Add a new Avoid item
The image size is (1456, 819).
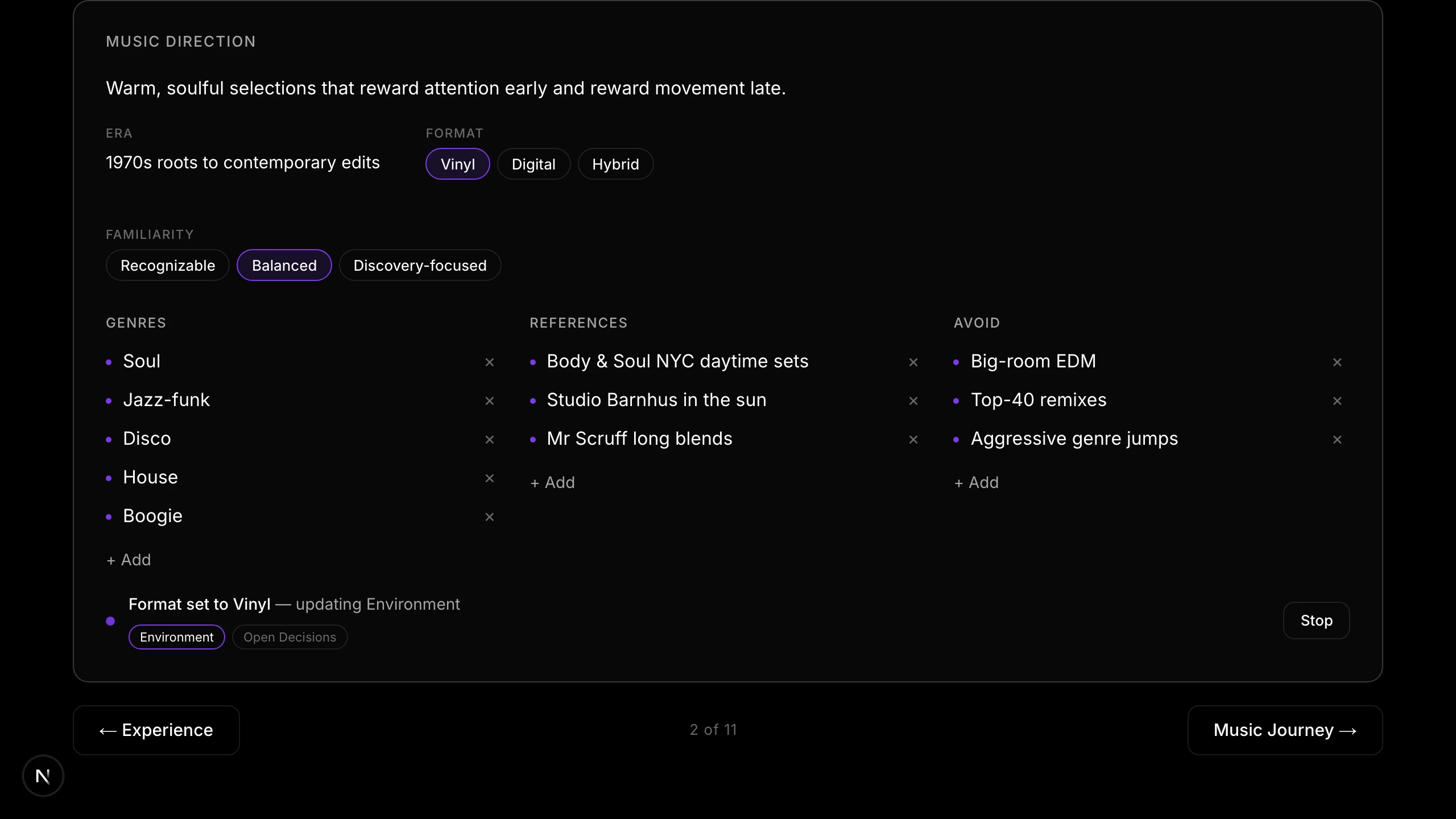(x=976, y=482)
